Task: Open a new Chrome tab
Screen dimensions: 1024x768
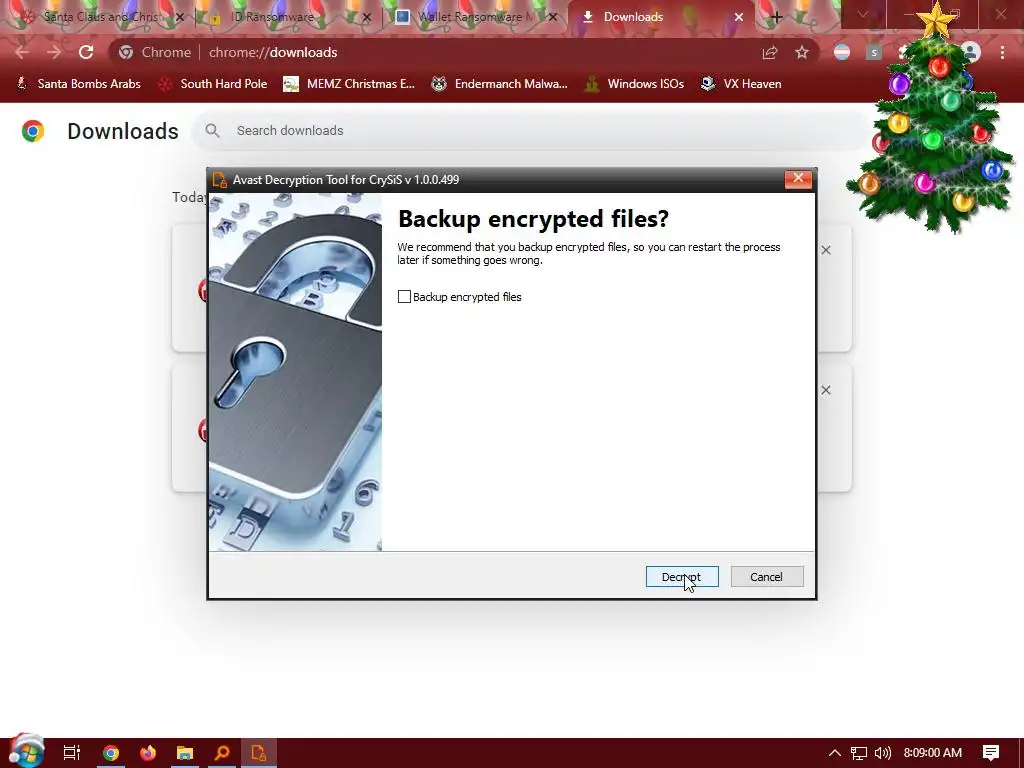Action: (x=776, y=17)
